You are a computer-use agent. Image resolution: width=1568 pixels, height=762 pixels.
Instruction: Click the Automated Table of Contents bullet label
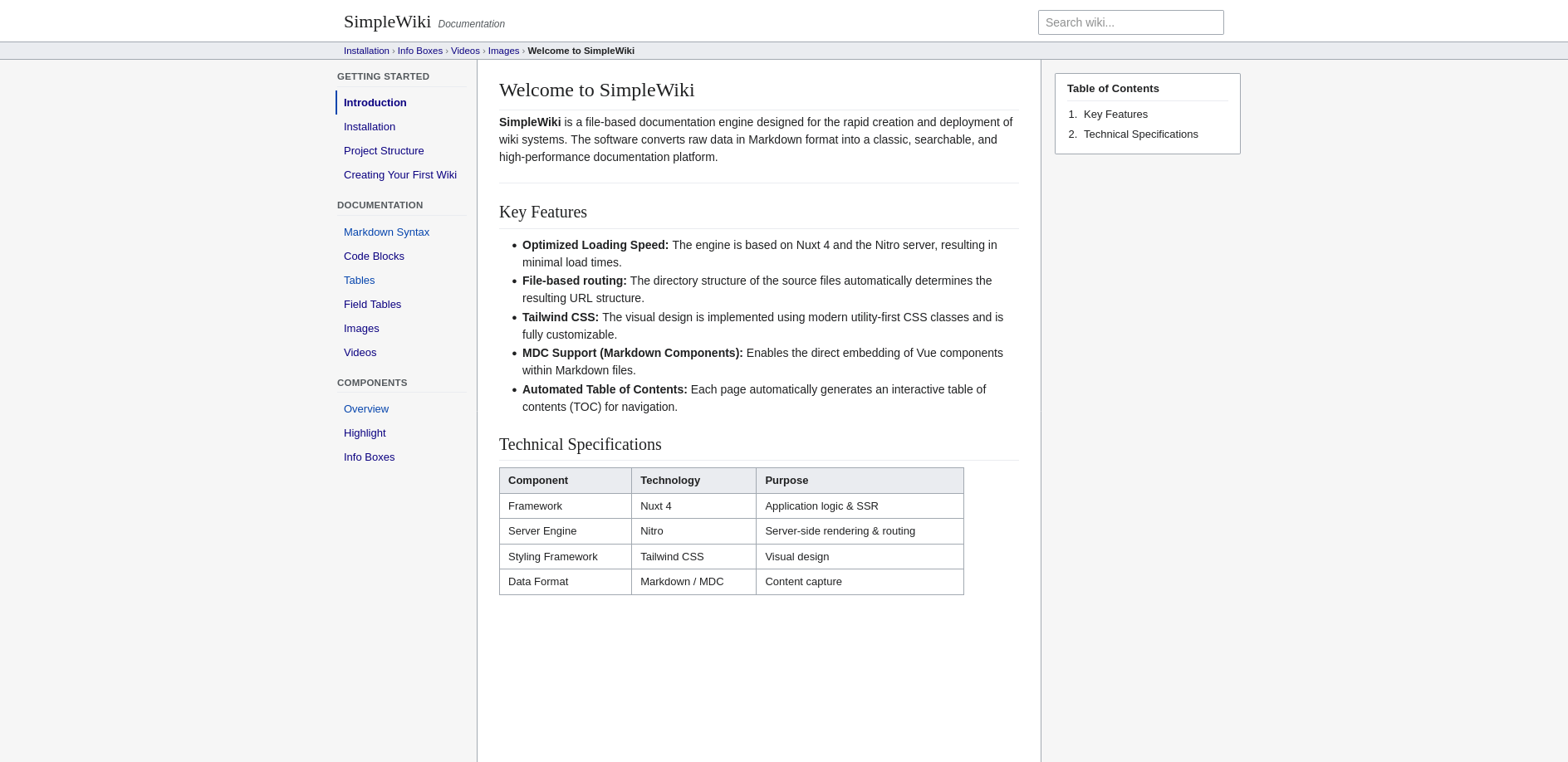[x=605, y=389]
